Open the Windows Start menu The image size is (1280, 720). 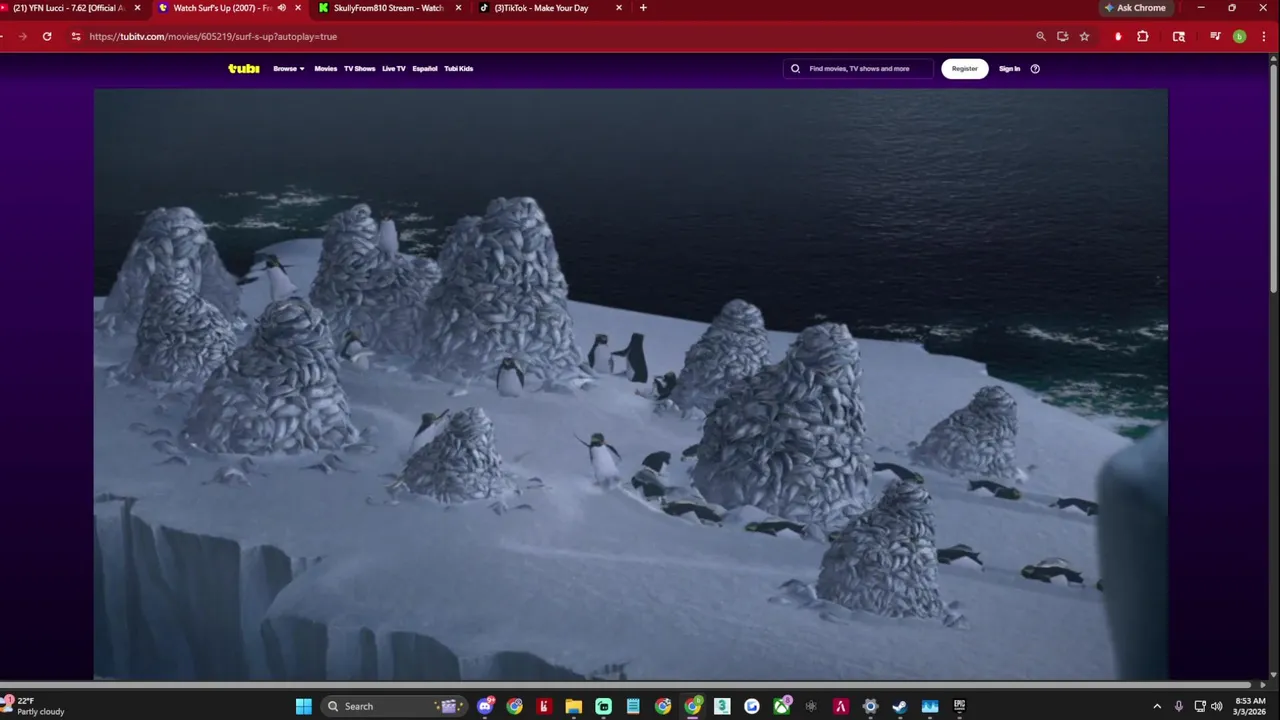tap(303, 706)
